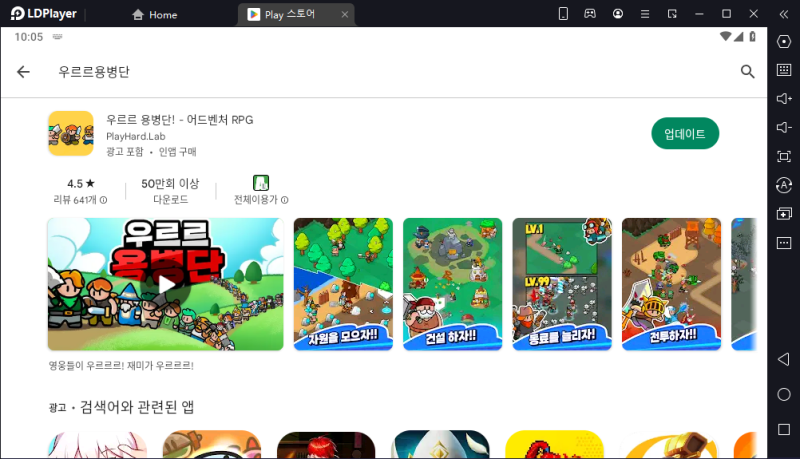Click the battery status icon
The image size is (800, 459).
pos(753,36)
